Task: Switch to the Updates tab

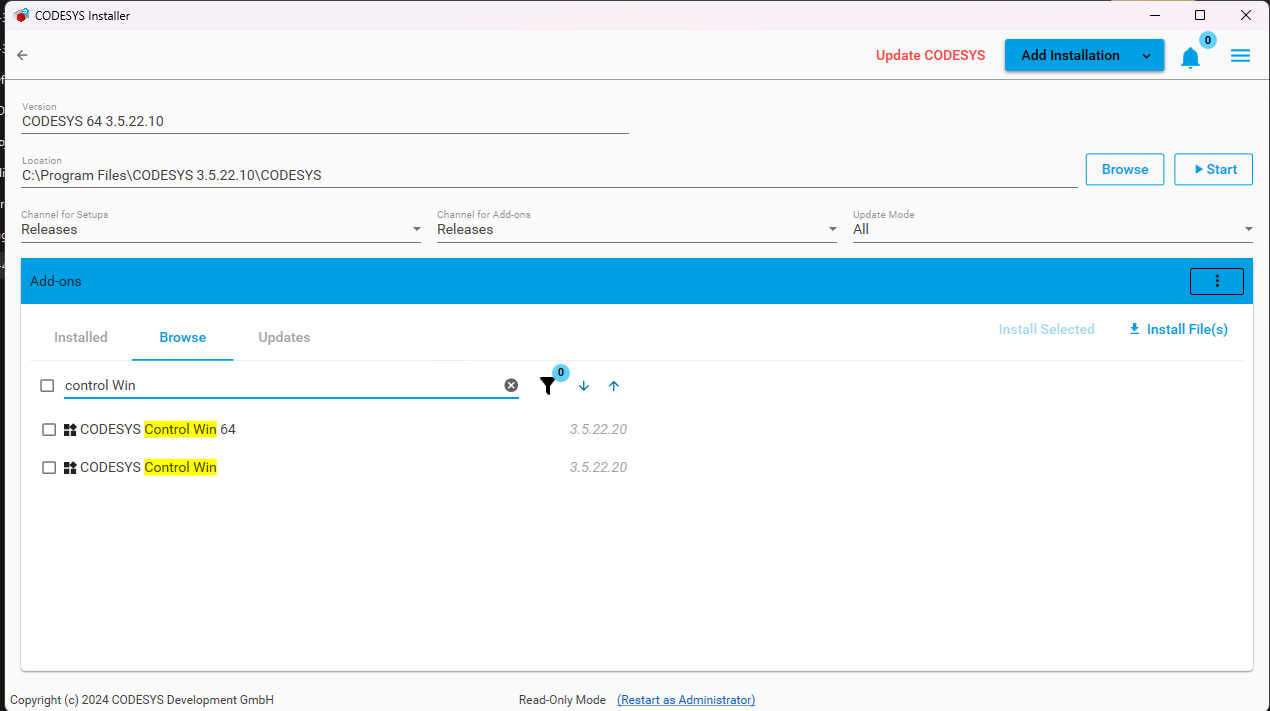Action: pyautogui.click(x=284, y=337)
